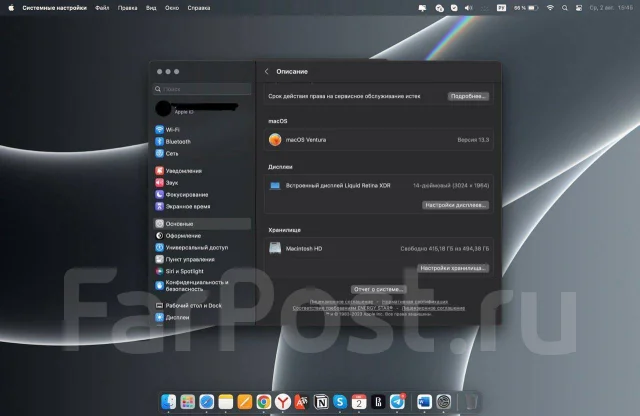This screenshot has height=416, width=640.
Task: Click Настройки хранилища... button
Action: click(x=453, y=268)
